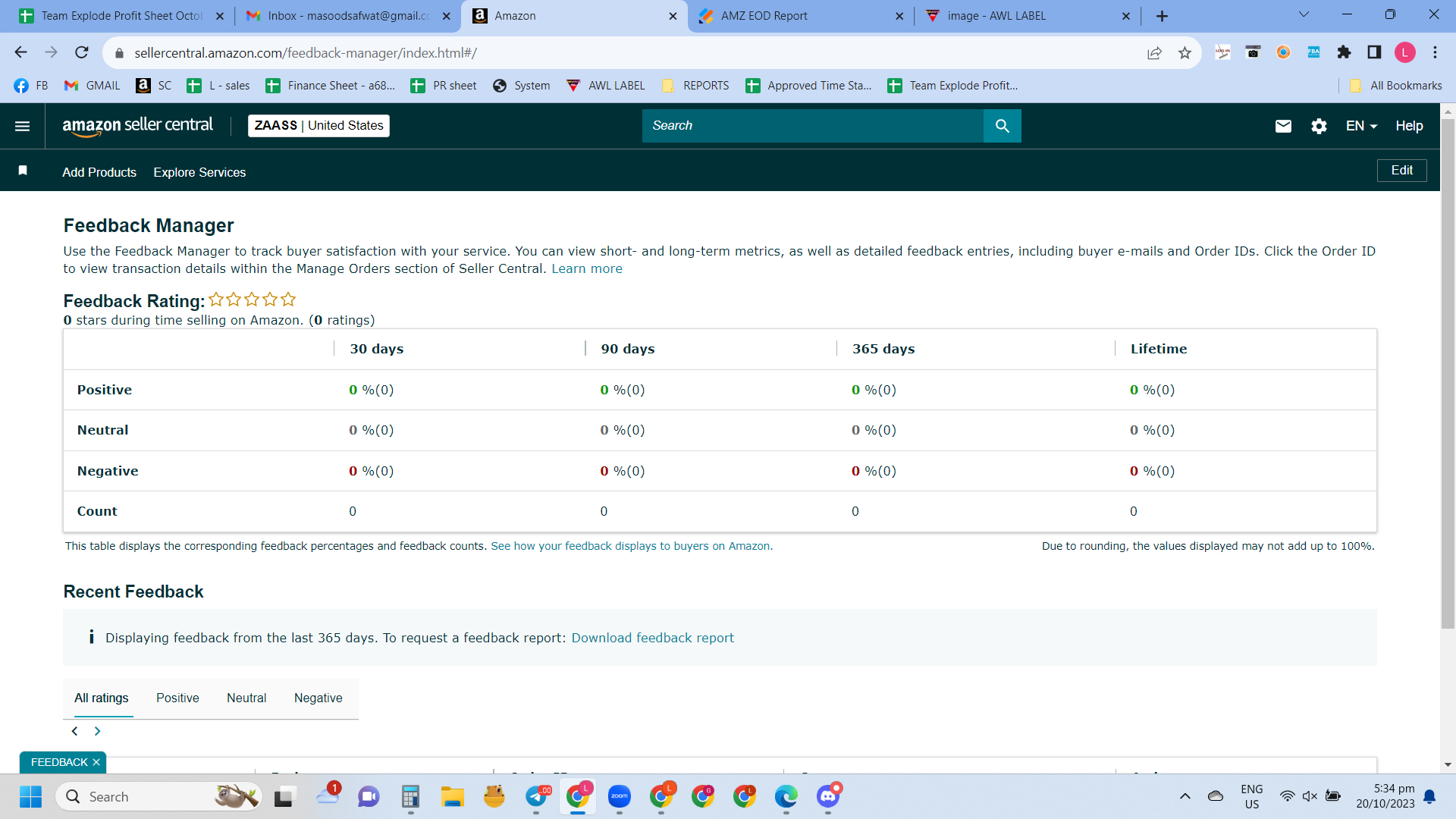Go to previous feedback page arrow
Viewport: 1456px width, 819px height.
(x=74, y=731)
